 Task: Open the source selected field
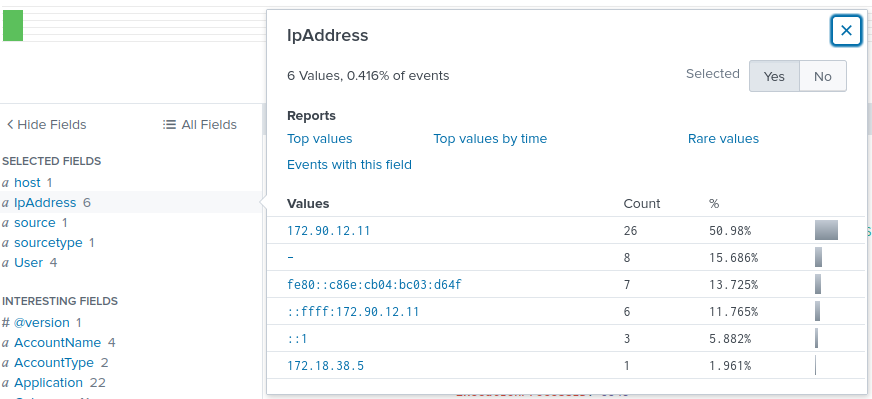34,223
